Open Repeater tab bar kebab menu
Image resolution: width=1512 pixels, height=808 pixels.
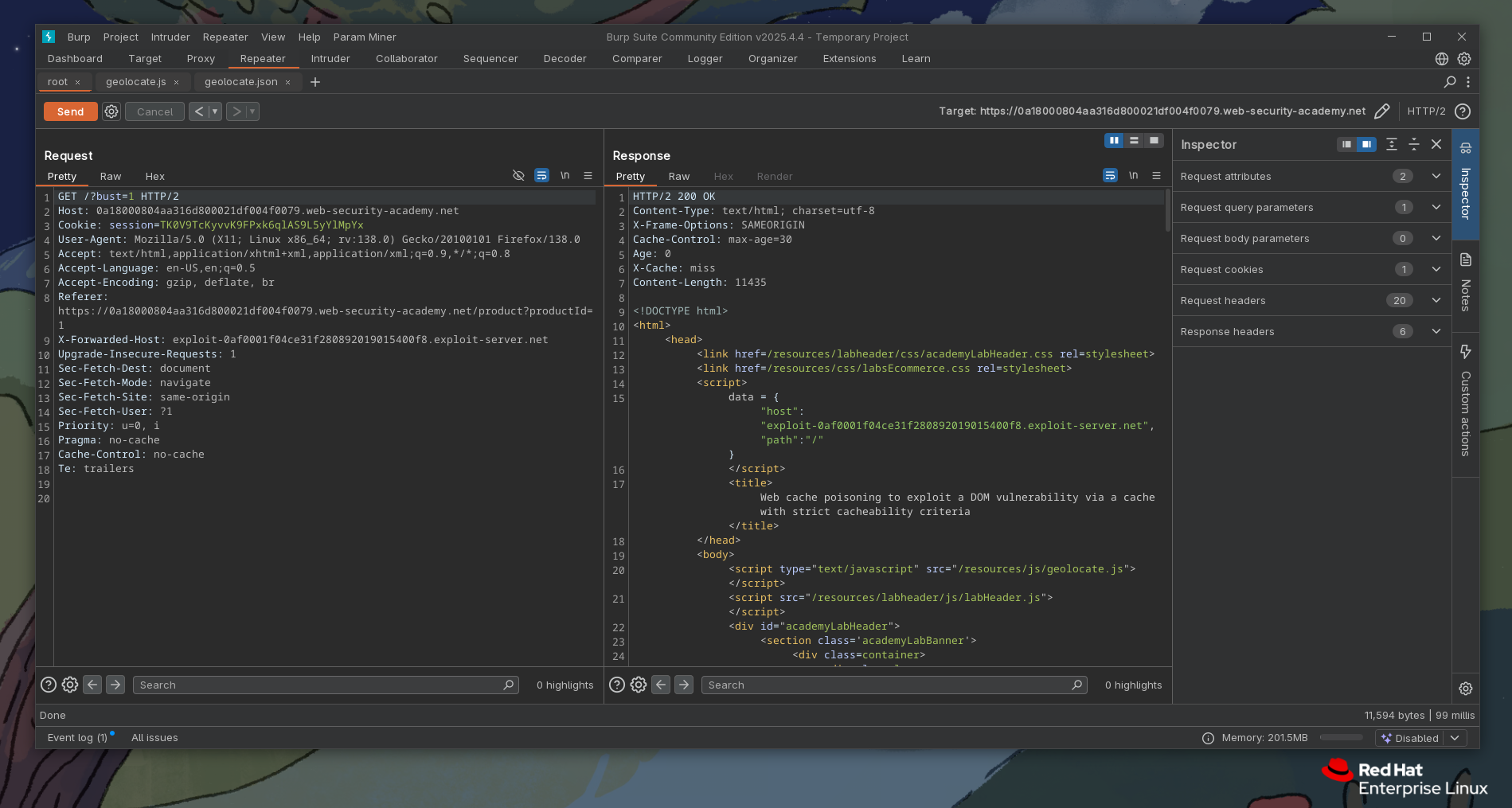(1468, 82)
